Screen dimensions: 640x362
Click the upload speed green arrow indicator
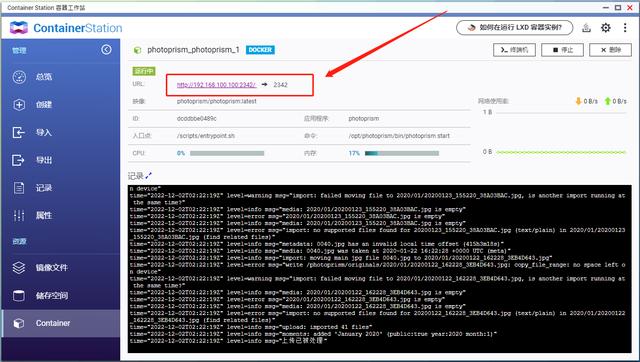coord(607,101)
